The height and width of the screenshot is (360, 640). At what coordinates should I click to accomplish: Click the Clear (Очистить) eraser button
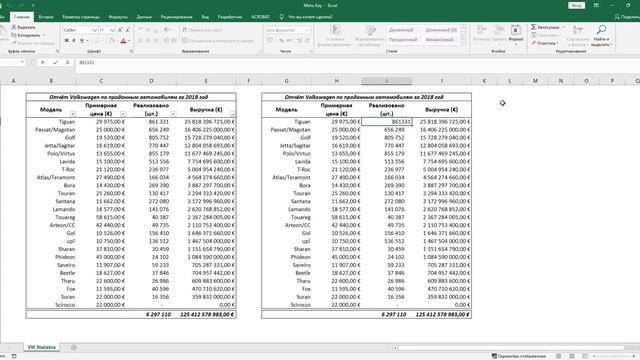pos(545,43)
